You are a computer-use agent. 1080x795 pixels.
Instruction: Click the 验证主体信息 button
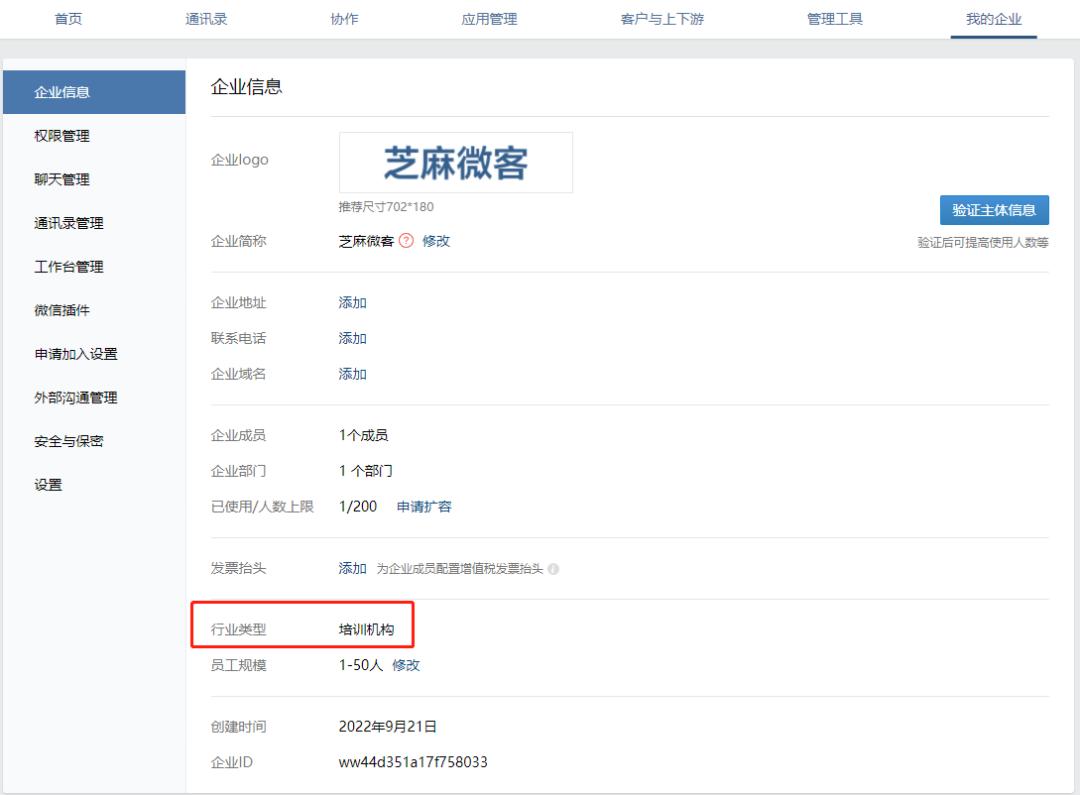point(994,209)
